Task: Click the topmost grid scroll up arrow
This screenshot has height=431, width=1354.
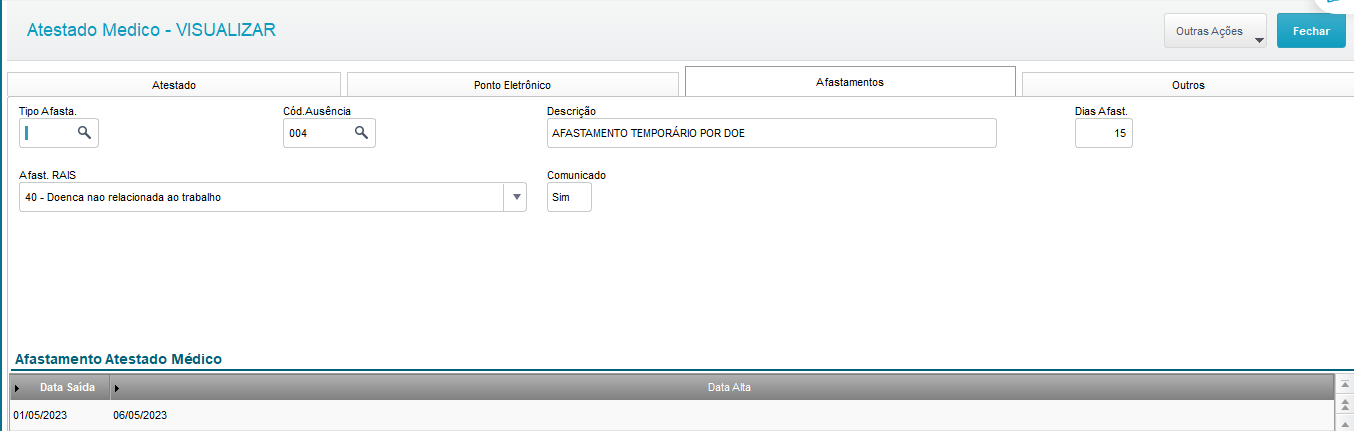Action: [1345, 385]
